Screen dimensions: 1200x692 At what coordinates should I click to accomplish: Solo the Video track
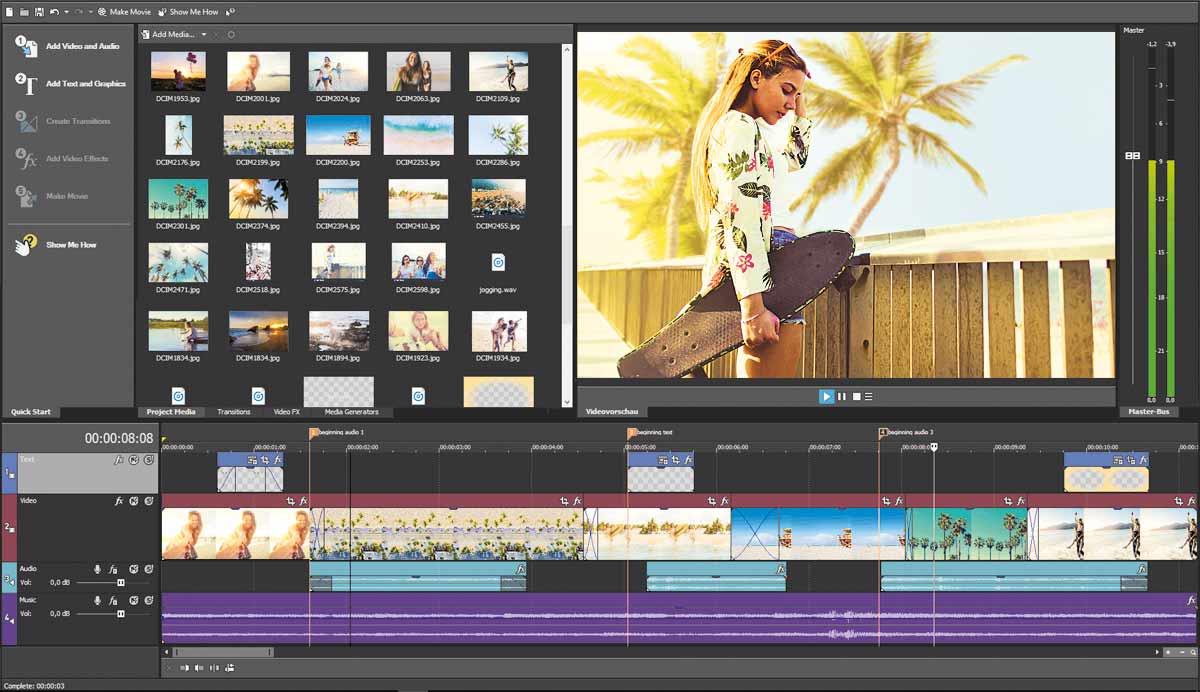150,500
